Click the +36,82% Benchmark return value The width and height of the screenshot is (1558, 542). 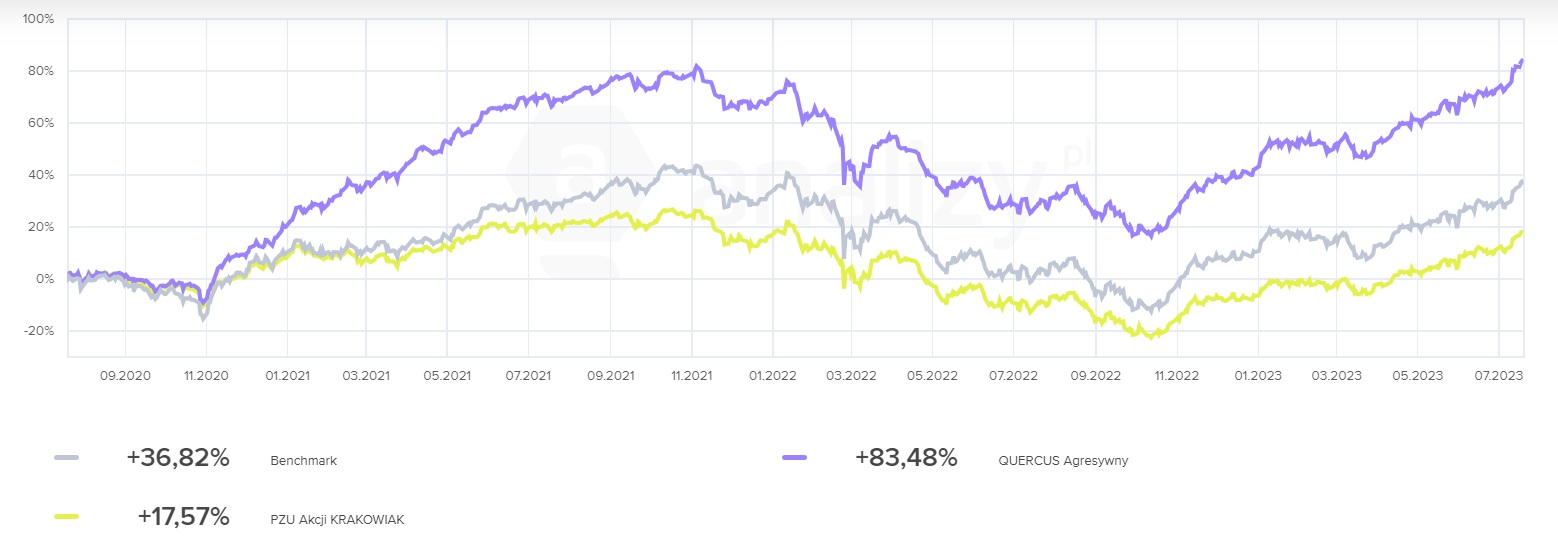[178, 458]
